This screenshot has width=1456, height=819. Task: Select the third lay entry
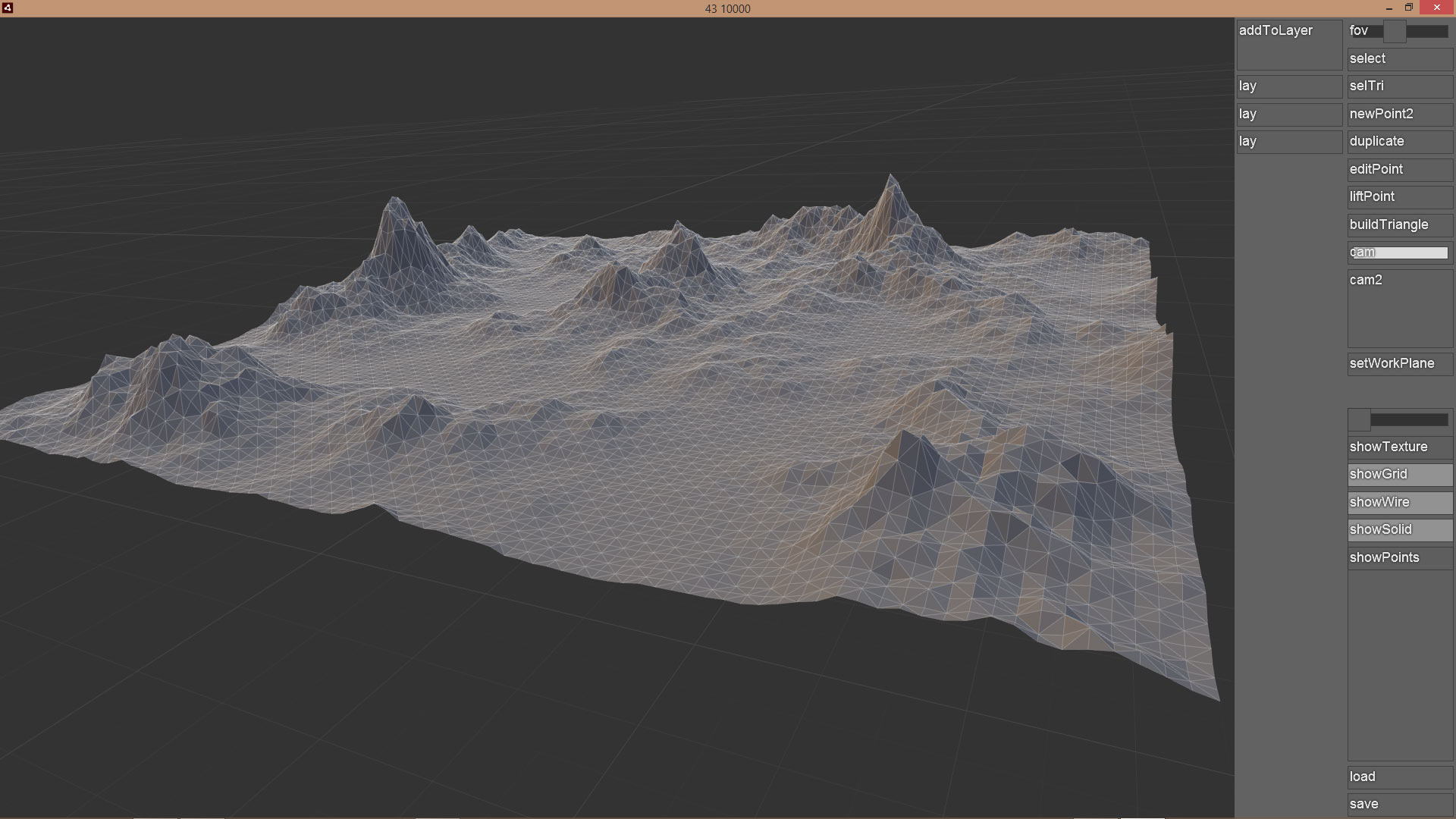coord(1288,142)
